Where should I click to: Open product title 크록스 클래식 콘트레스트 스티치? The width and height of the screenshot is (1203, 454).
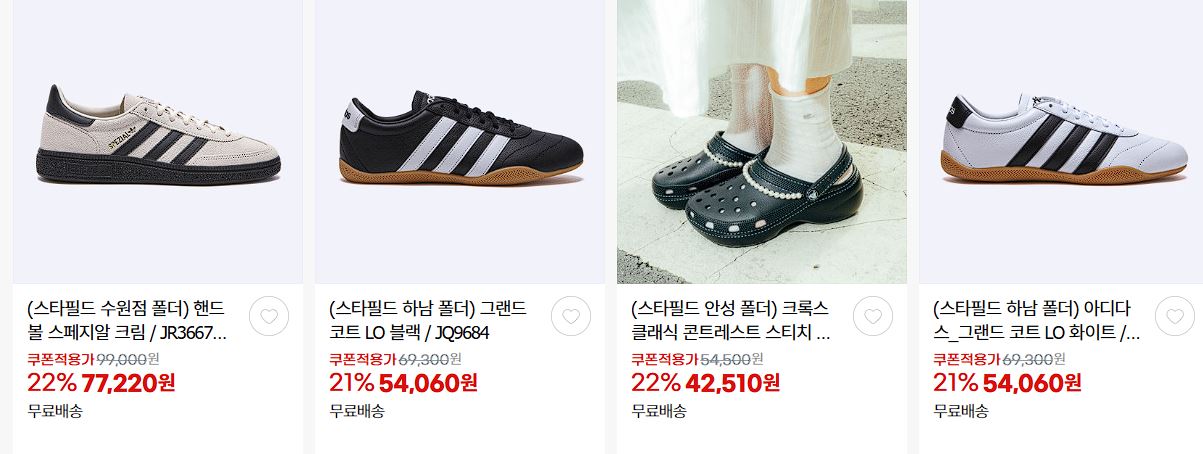click(731, 320)
